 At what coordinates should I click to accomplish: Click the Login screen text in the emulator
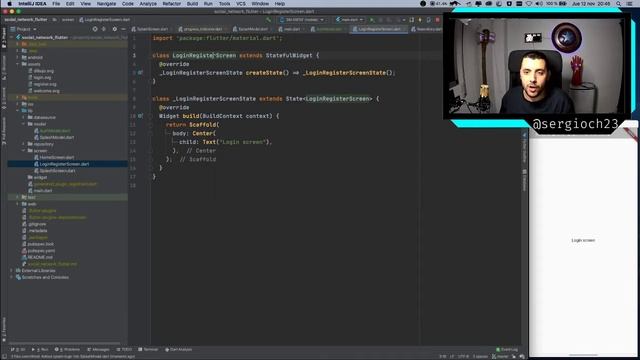point(583,240)
